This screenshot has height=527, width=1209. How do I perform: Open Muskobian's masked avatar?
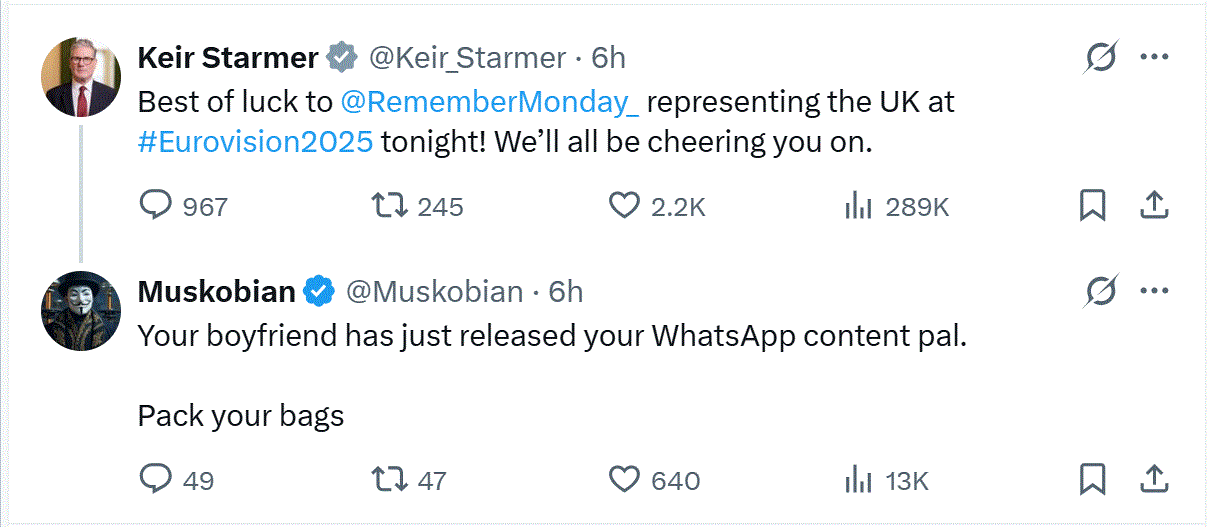tap(81, 310)
